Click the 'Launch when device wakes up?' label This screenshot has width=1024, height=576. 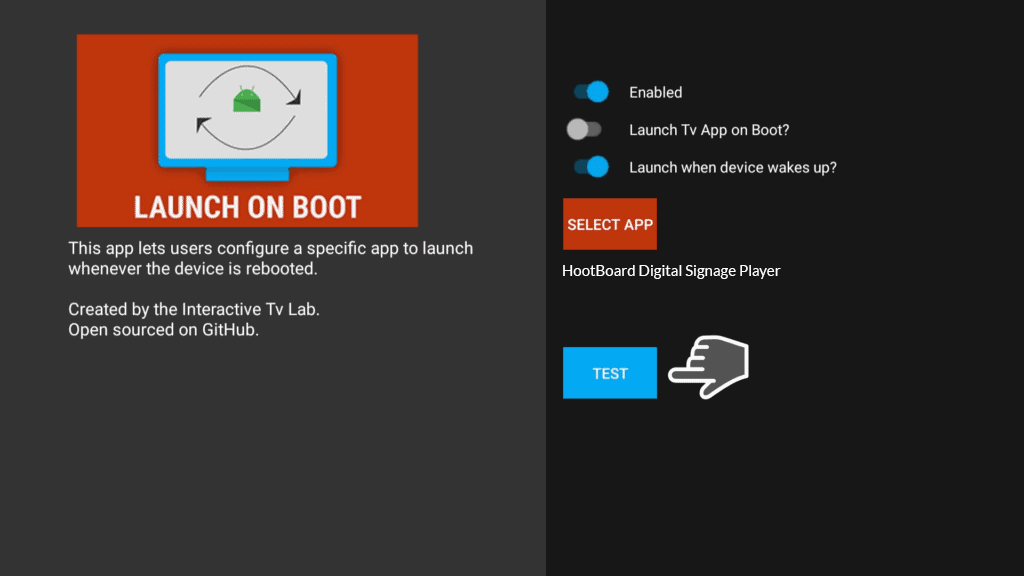732,168
